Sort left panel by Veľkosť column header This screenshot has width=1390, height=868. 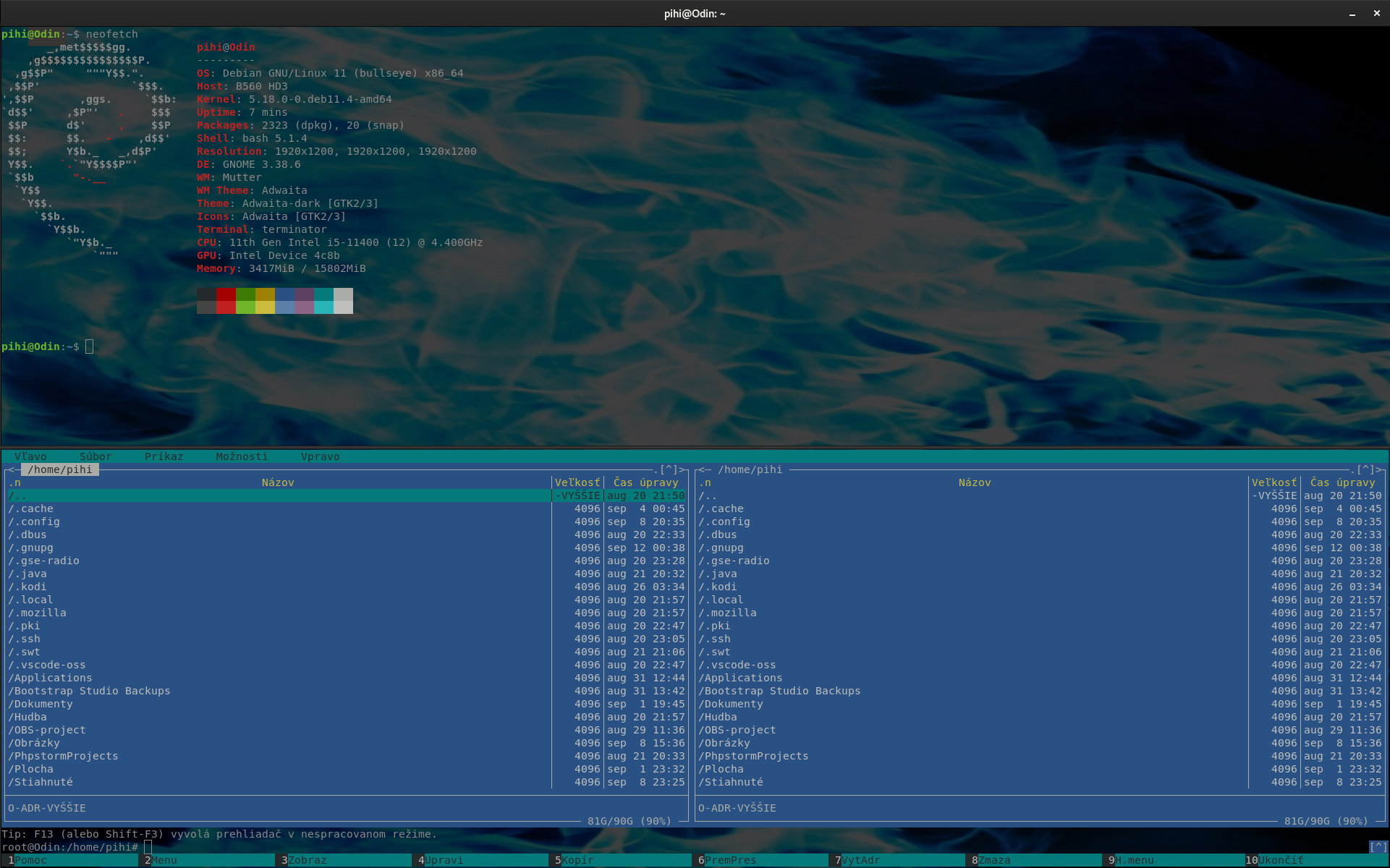[x=577, y=482]
